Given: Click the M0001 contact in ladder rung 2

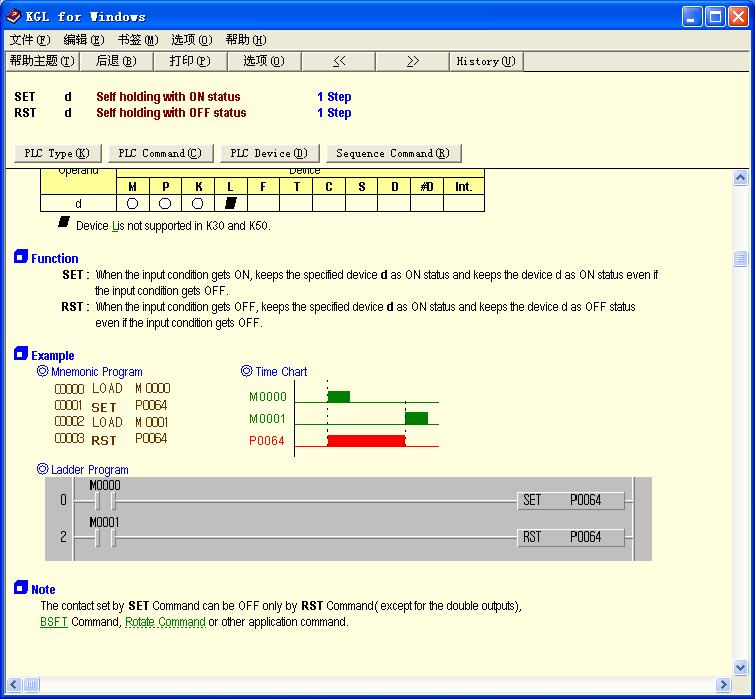Looking at the screenshot, I should (x=105, y=538).
